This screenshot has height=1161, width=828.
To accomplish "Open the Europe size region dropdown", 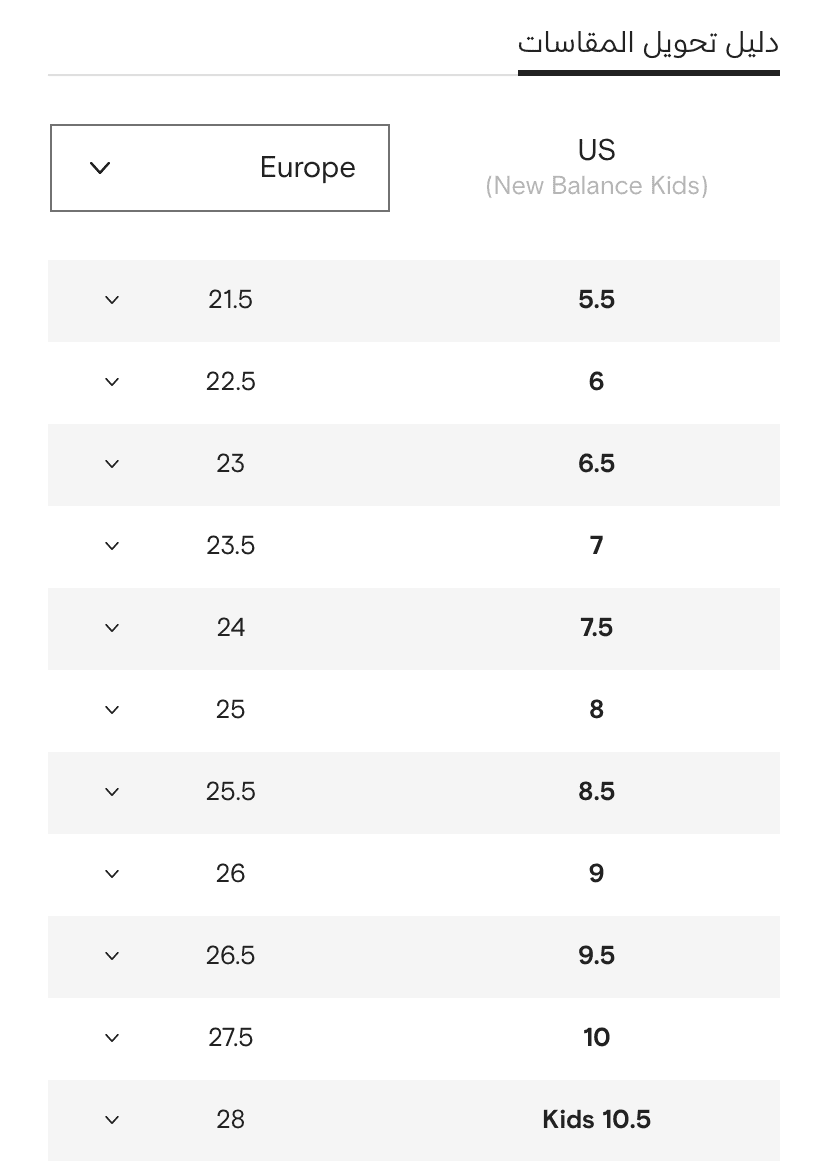I will click(x=220, y=168).
